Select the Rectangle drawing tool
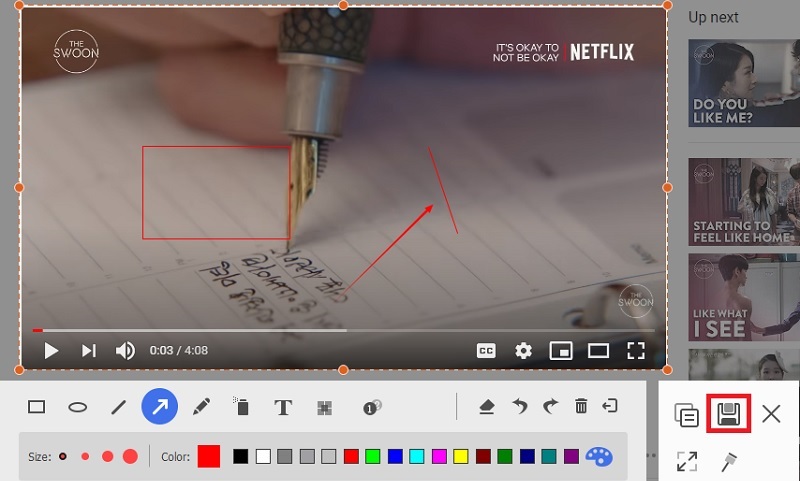Image resolution: width=800 pixels, height=481 pixels. pos(37,407)
